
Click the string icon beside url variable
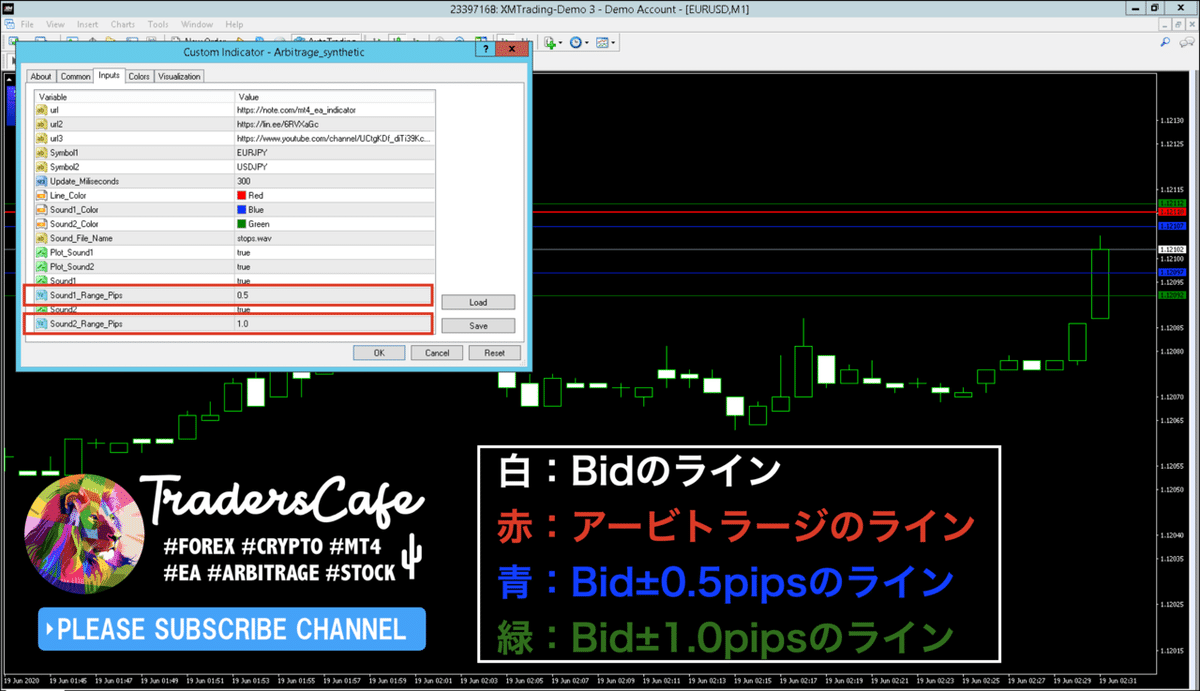41,109
